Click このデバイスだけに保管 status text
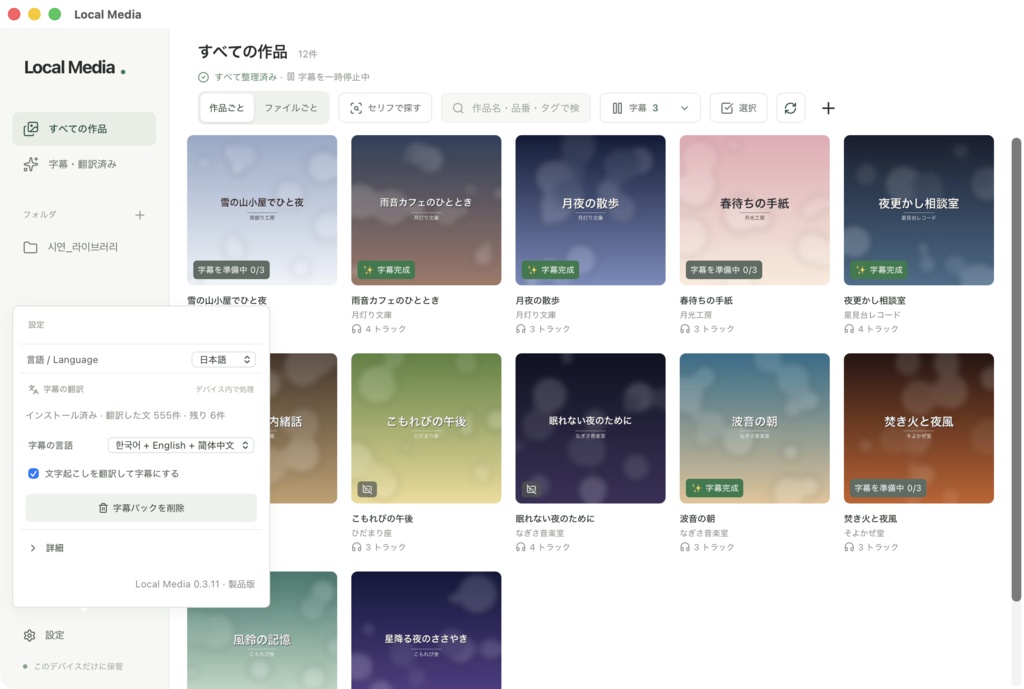Viewport: 1024px width, 689px height. pos(78,666)
